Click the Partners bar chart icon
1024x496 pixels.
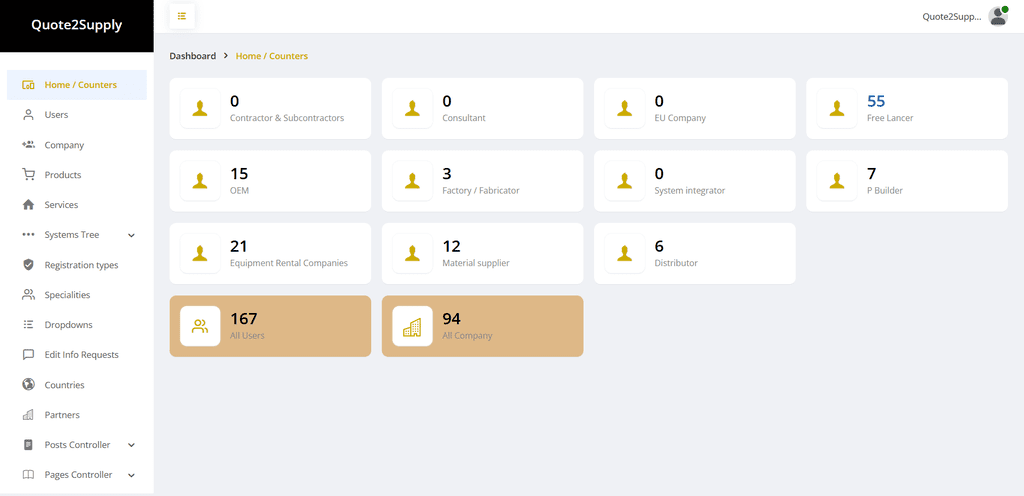pos(28,415)
